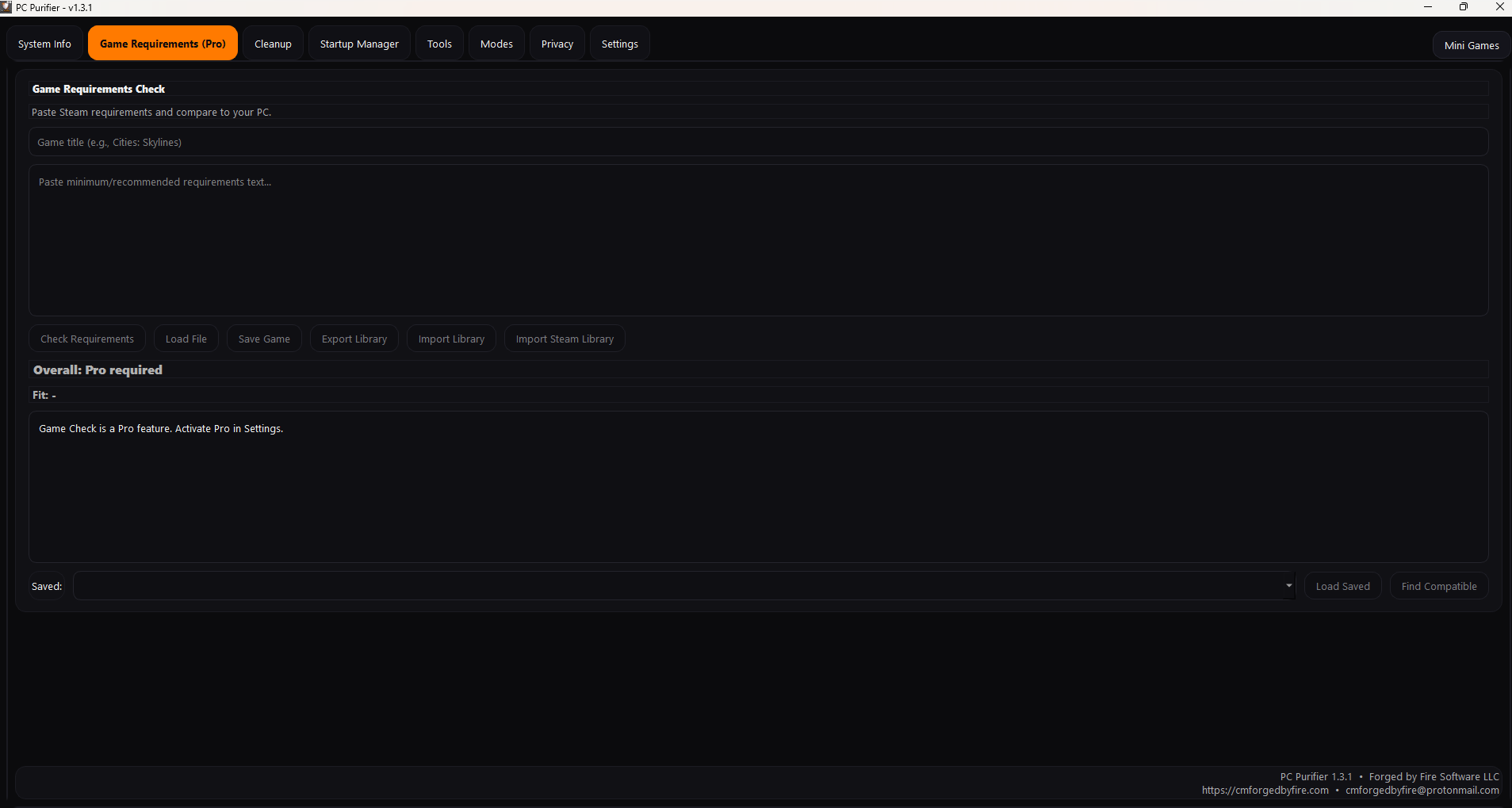Switch to the System Info tab
Screen dimensions: 1512x808
tap(44, 43)
